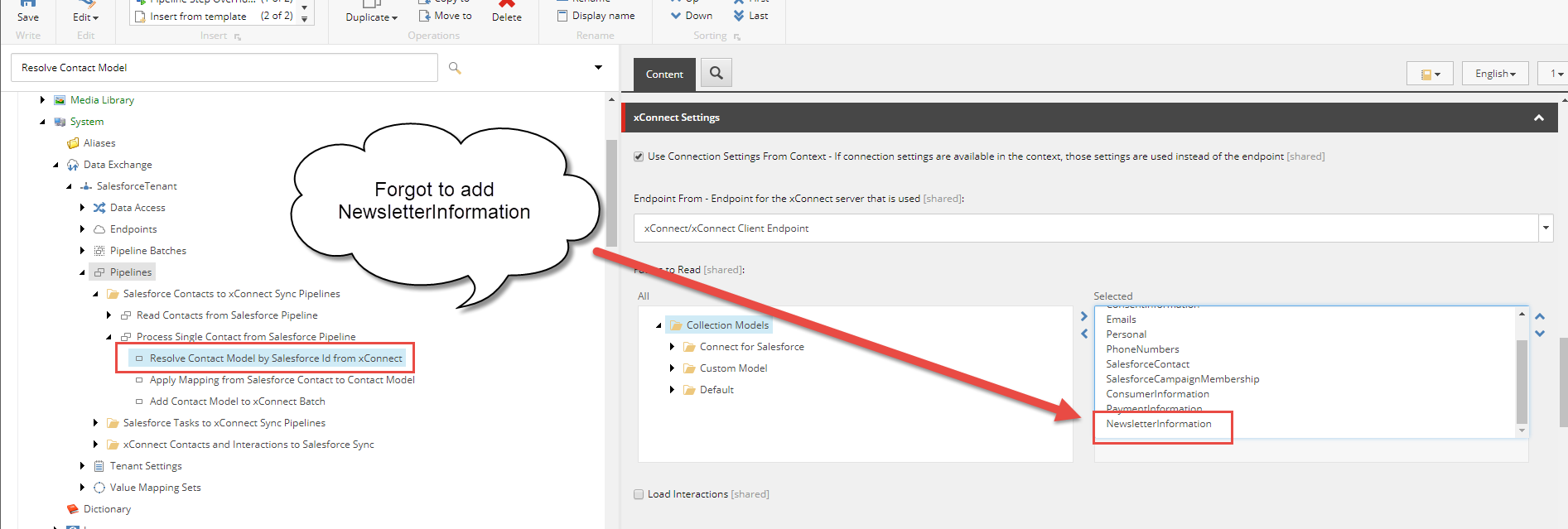Enable the Load Interactions checkbox
The image size is (1568, 529).
tap(639, 494)
